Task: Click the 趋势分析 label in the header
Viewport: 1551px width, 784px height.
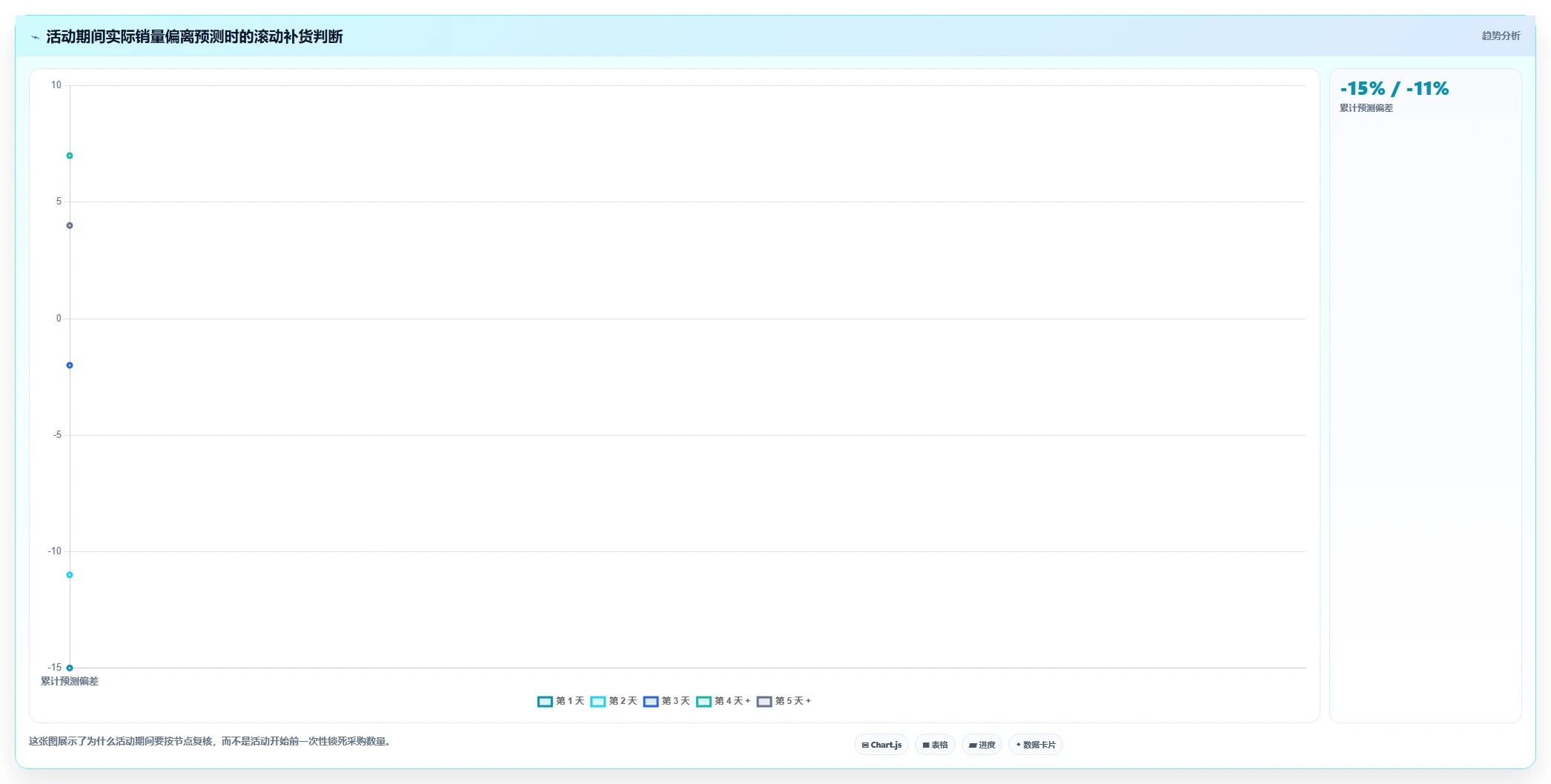Action: click(1501, 36)
